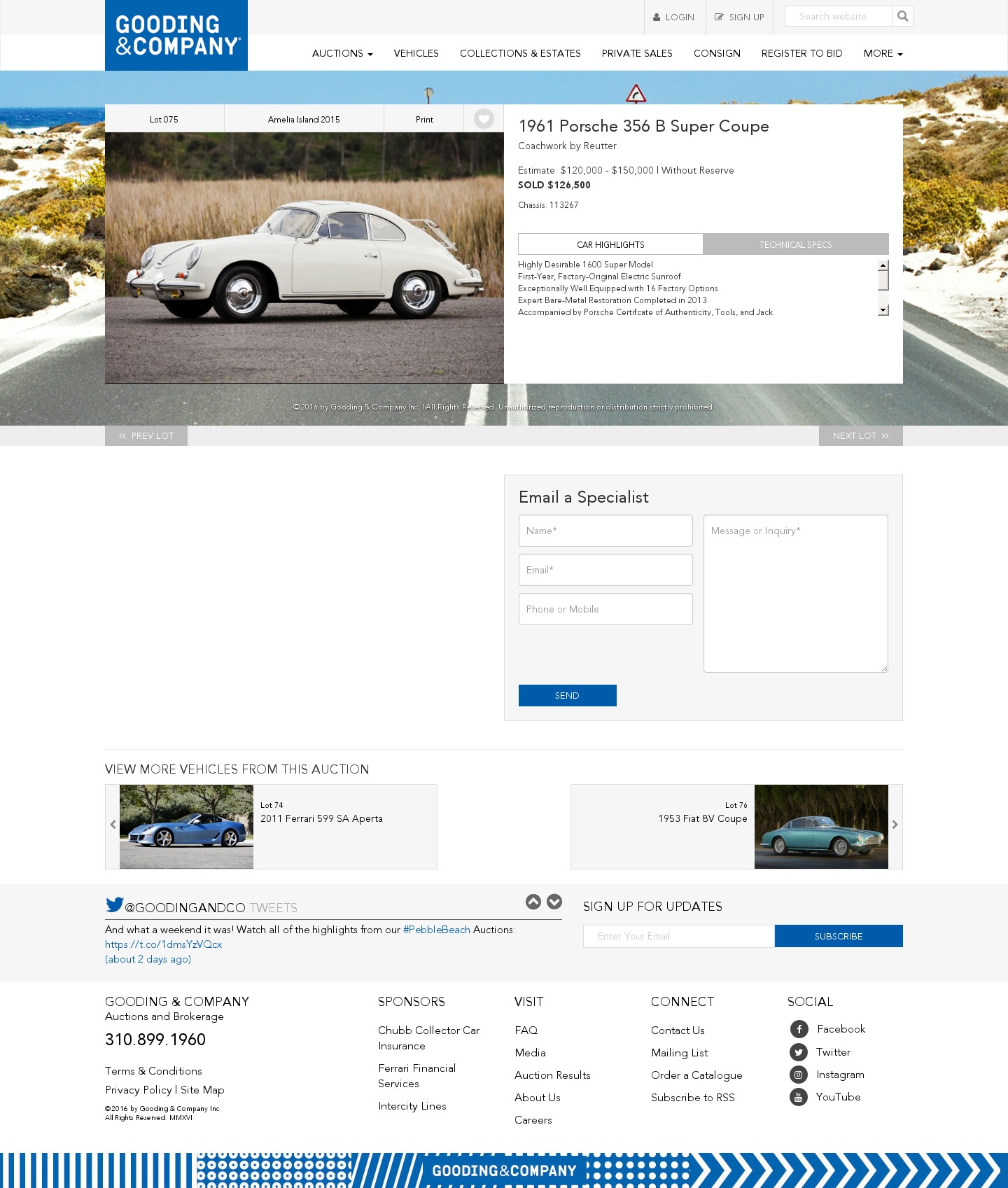Click the Login link

tap(674, 17)
